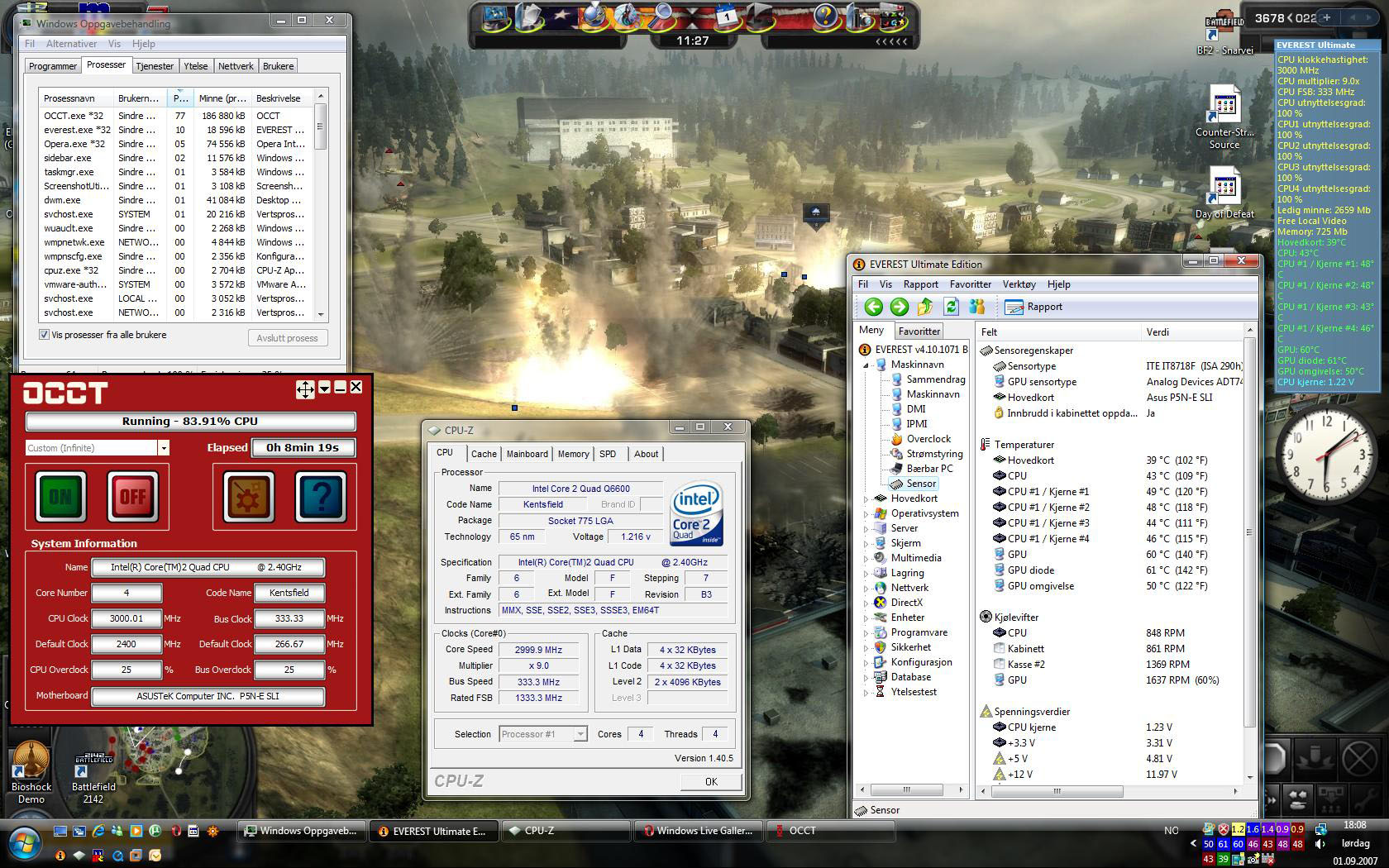Click volume speaker icon in system tray
The width and height of the screenshot is (1389, 868).
(x=1320, y=844)
